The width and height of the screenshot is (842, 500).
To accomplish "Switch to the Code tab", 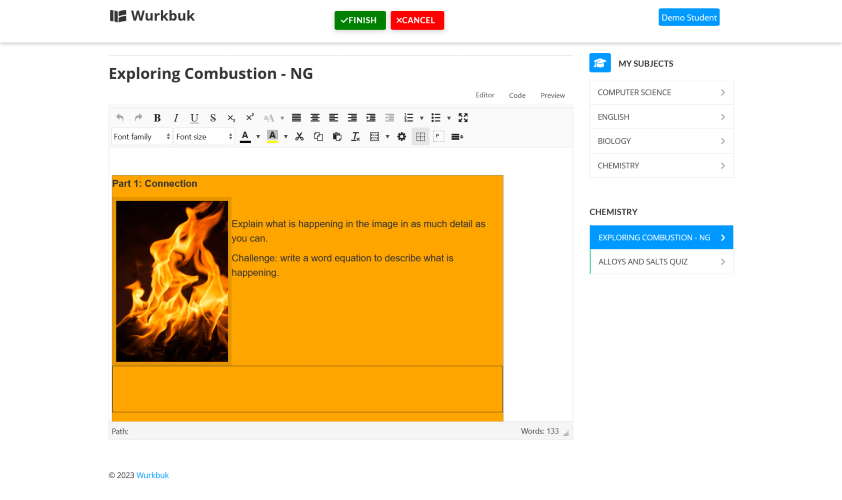I will 517,95.
